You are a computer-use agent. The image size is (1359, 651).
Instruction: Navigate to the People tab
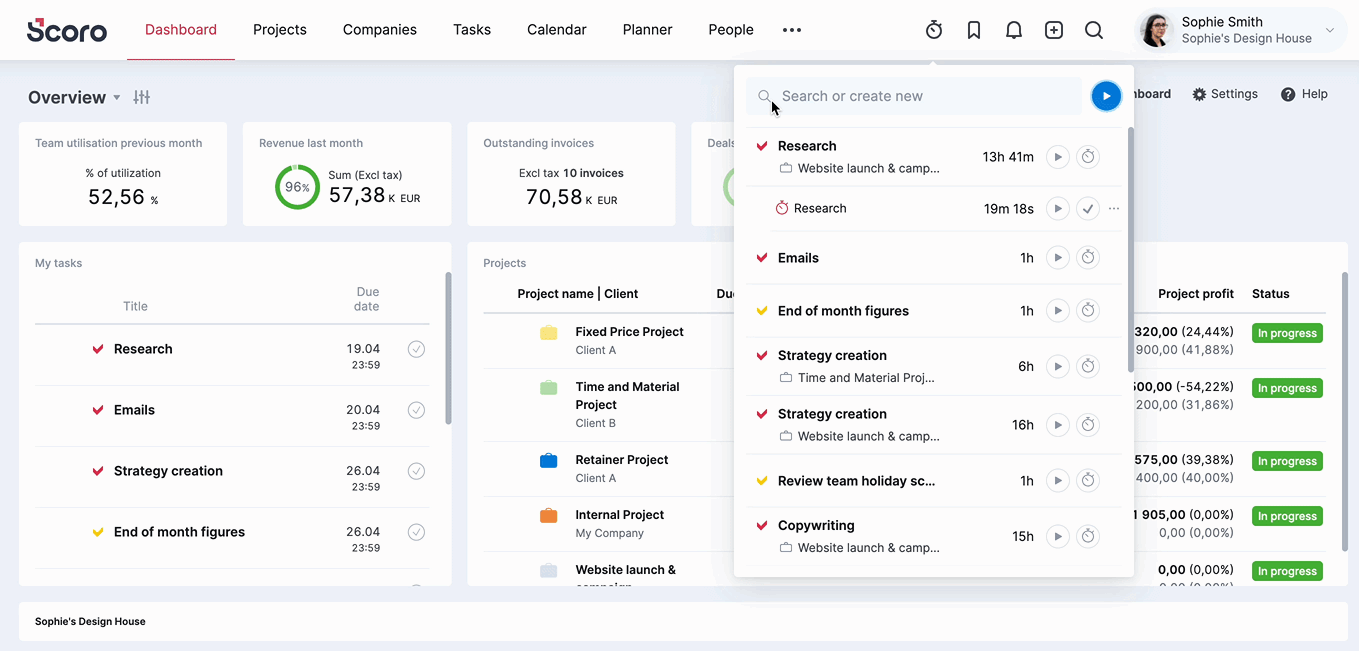tap(731, 30)
